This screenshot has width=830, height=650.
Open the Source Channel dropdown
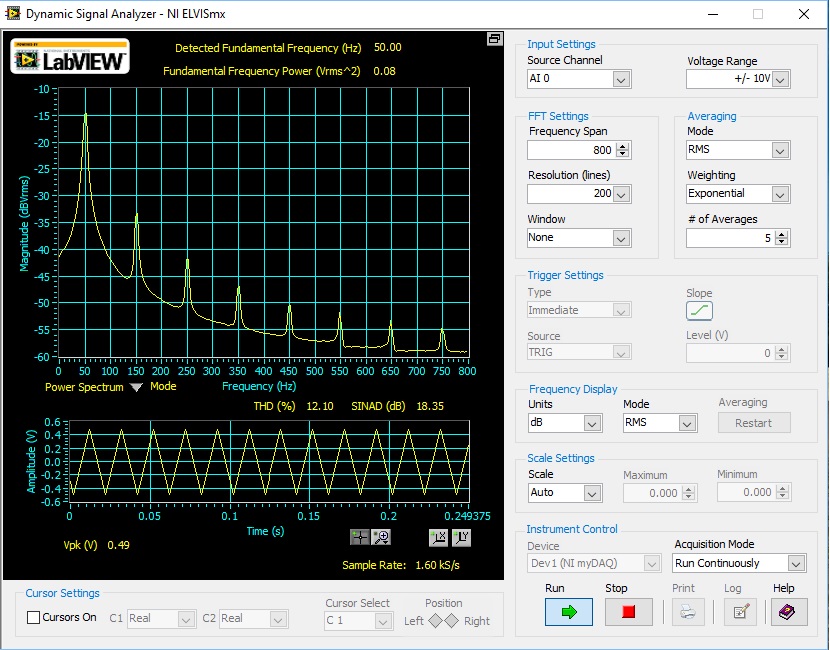(x=620, y=79)
